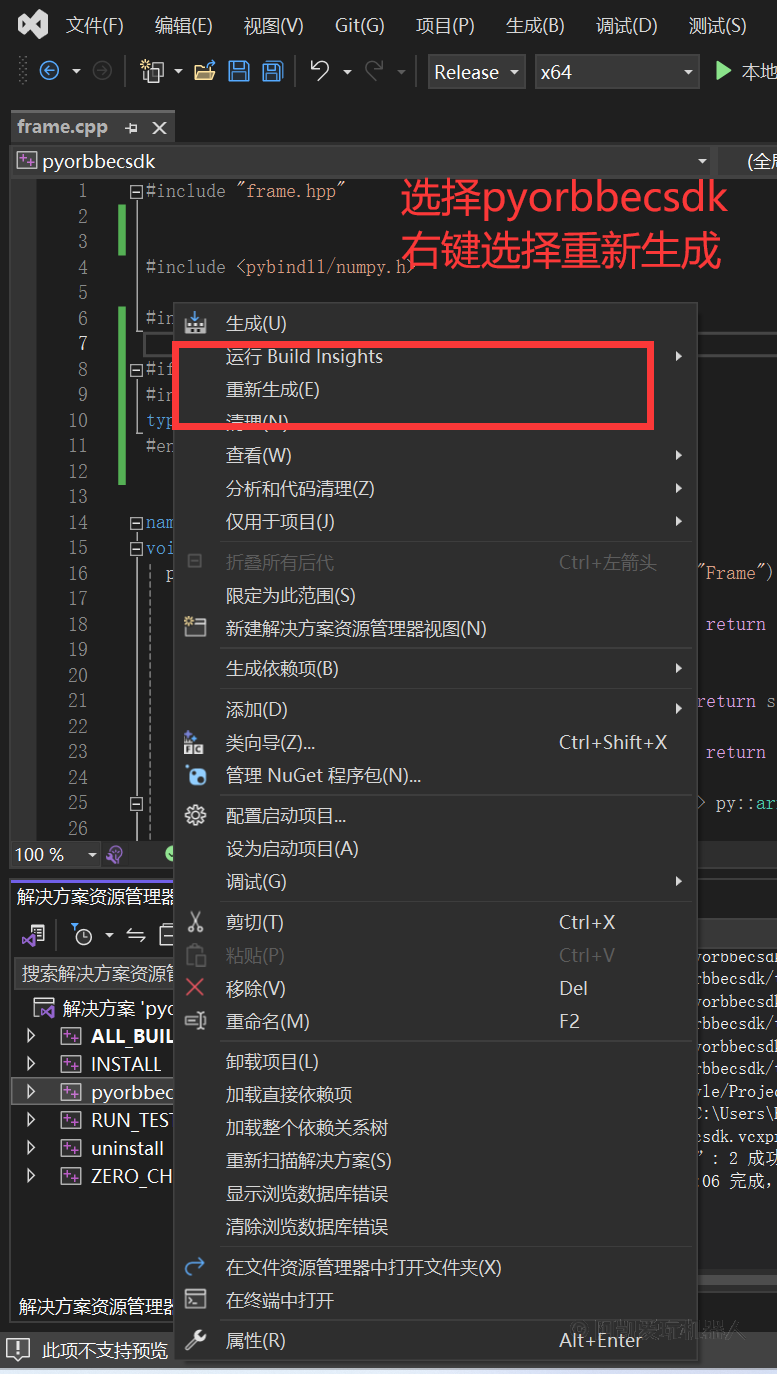
Task: Open the 编辑(E) menu
Action: pyautogui.click(x=184, y=26)
